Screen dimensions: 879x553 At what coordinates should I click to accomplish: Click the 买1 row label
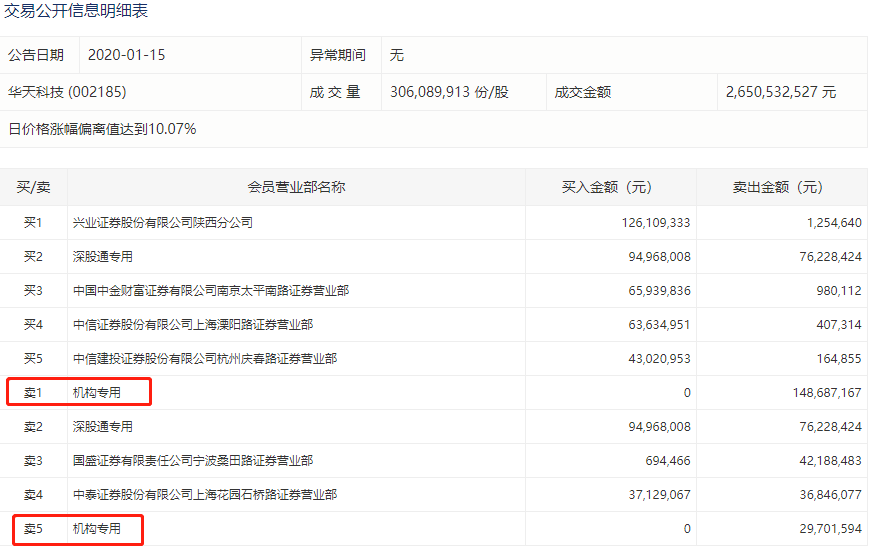[33, 223]
